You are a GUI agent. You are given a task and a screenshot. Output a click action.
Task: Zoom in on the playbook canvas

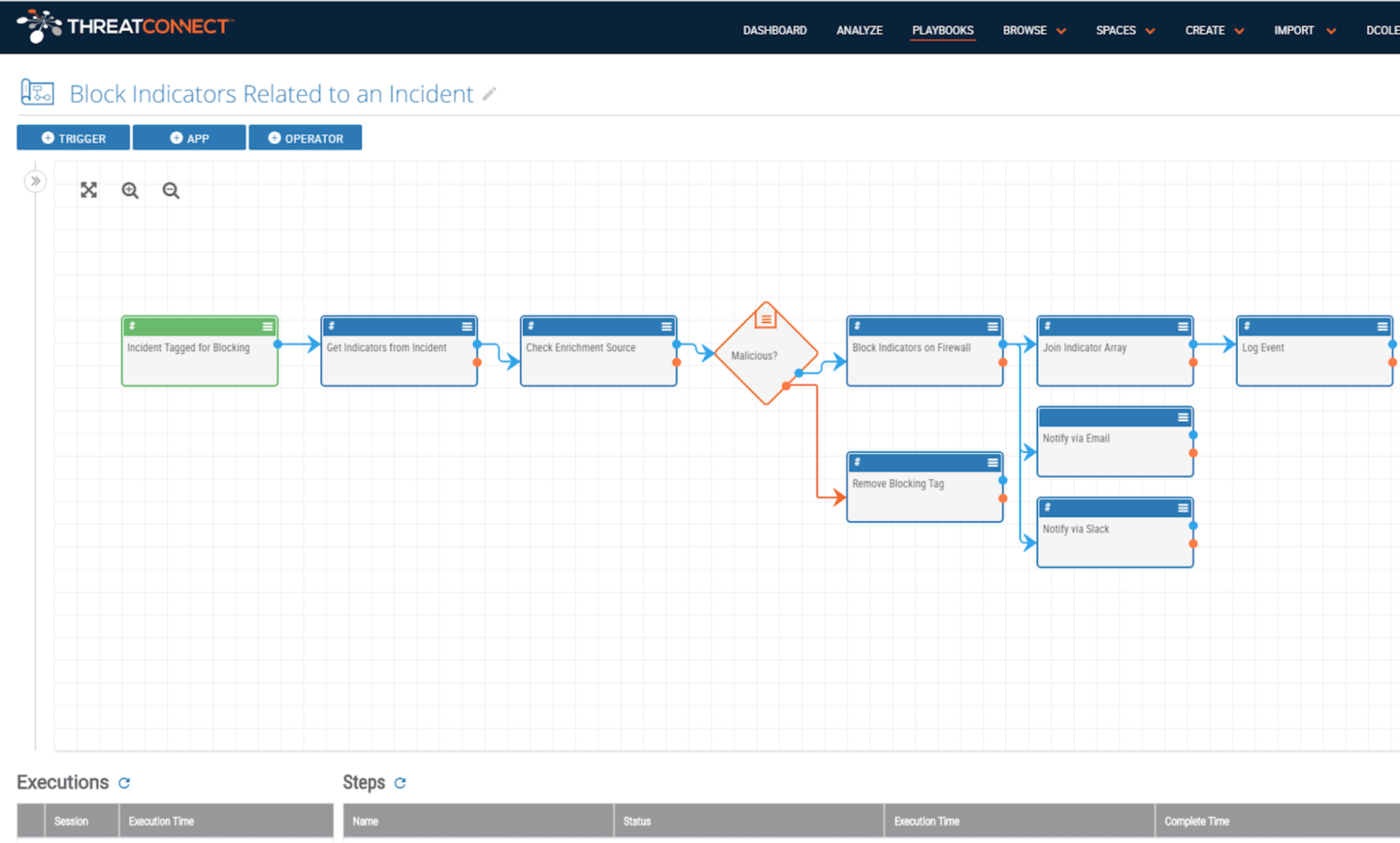pyautogui.click(x=130, y=190)
